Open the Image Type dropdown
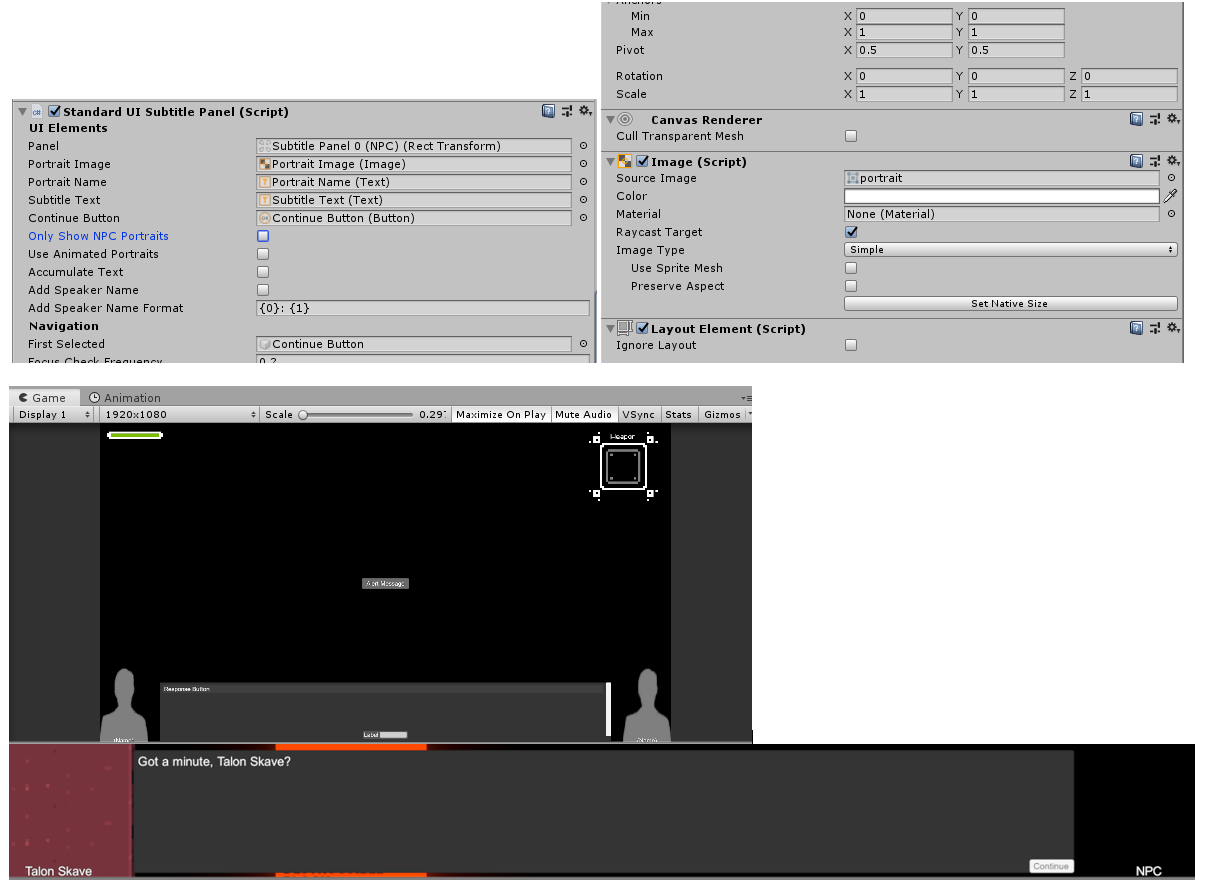This screenshot has height=892, width=1209. click(x=1010, y=250)
